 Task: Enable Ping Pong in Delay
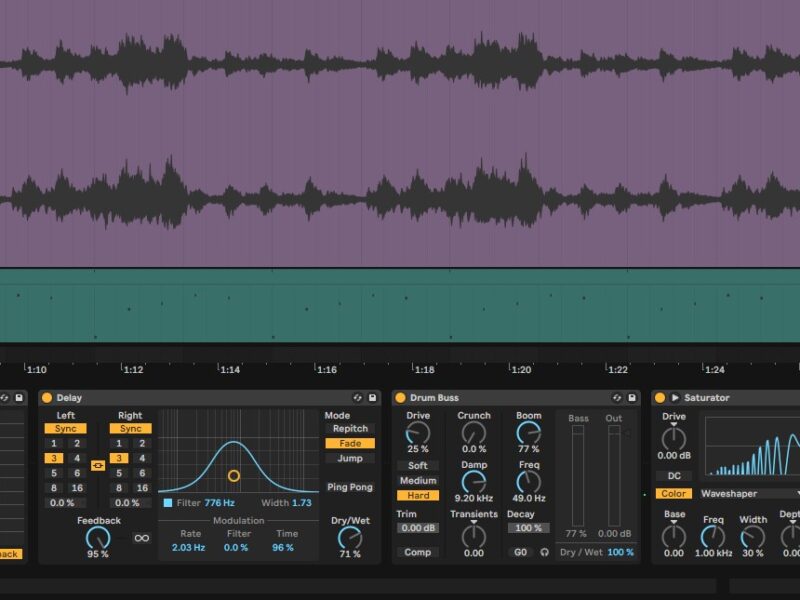(350, 487)
